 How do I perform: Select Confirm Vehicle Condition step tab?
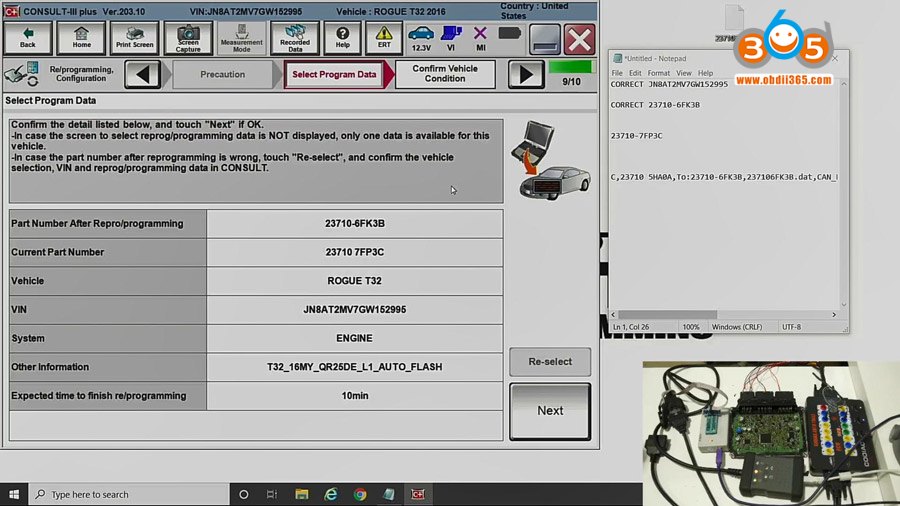click(445, 73)
